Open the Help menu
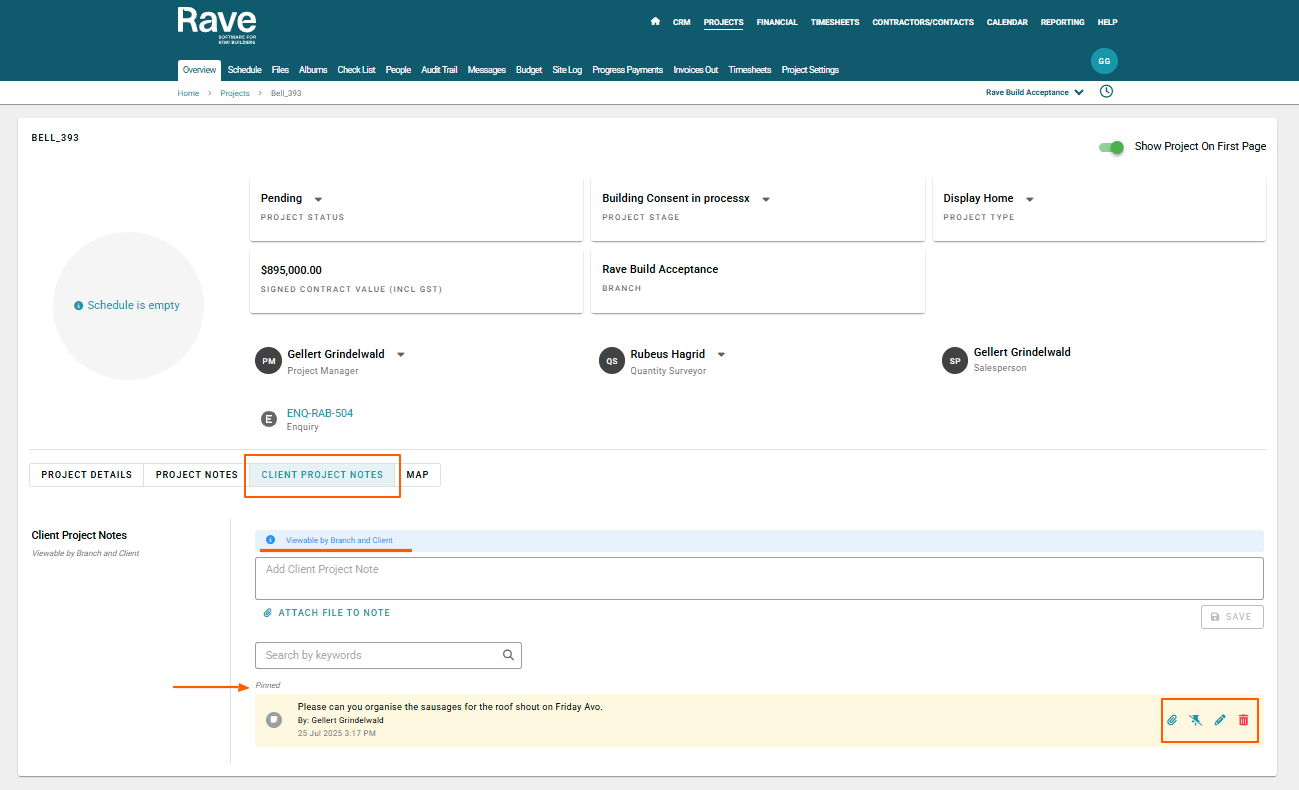This screenshot has width=1299, height=790. (1108, 22)
